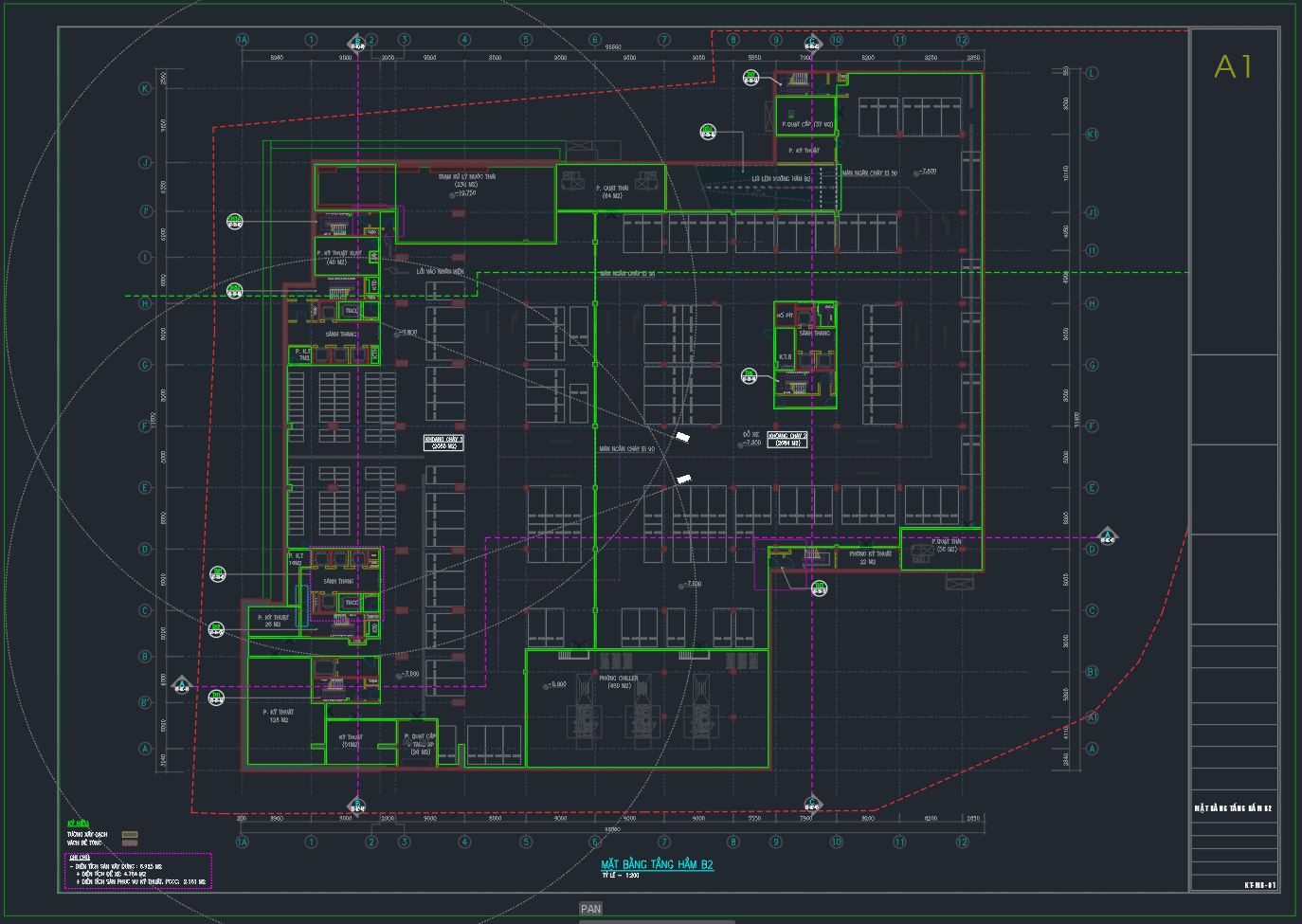
Task: Click the KT-MB-01 drawing number
Action: 1260,885
